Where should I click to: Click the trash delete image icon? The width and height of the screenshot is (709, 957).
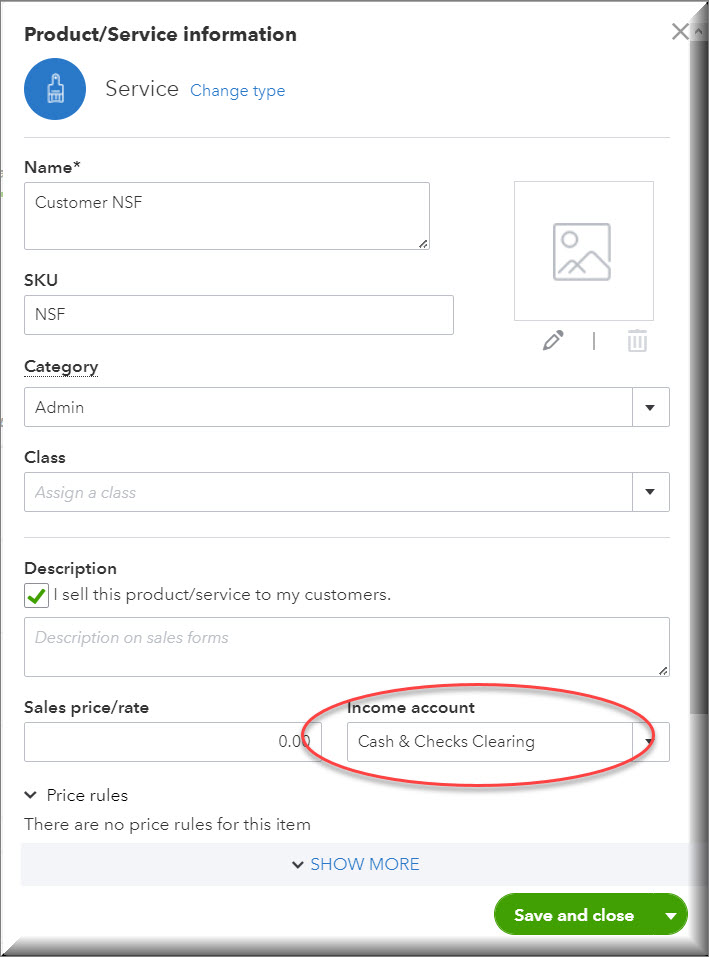637,341
